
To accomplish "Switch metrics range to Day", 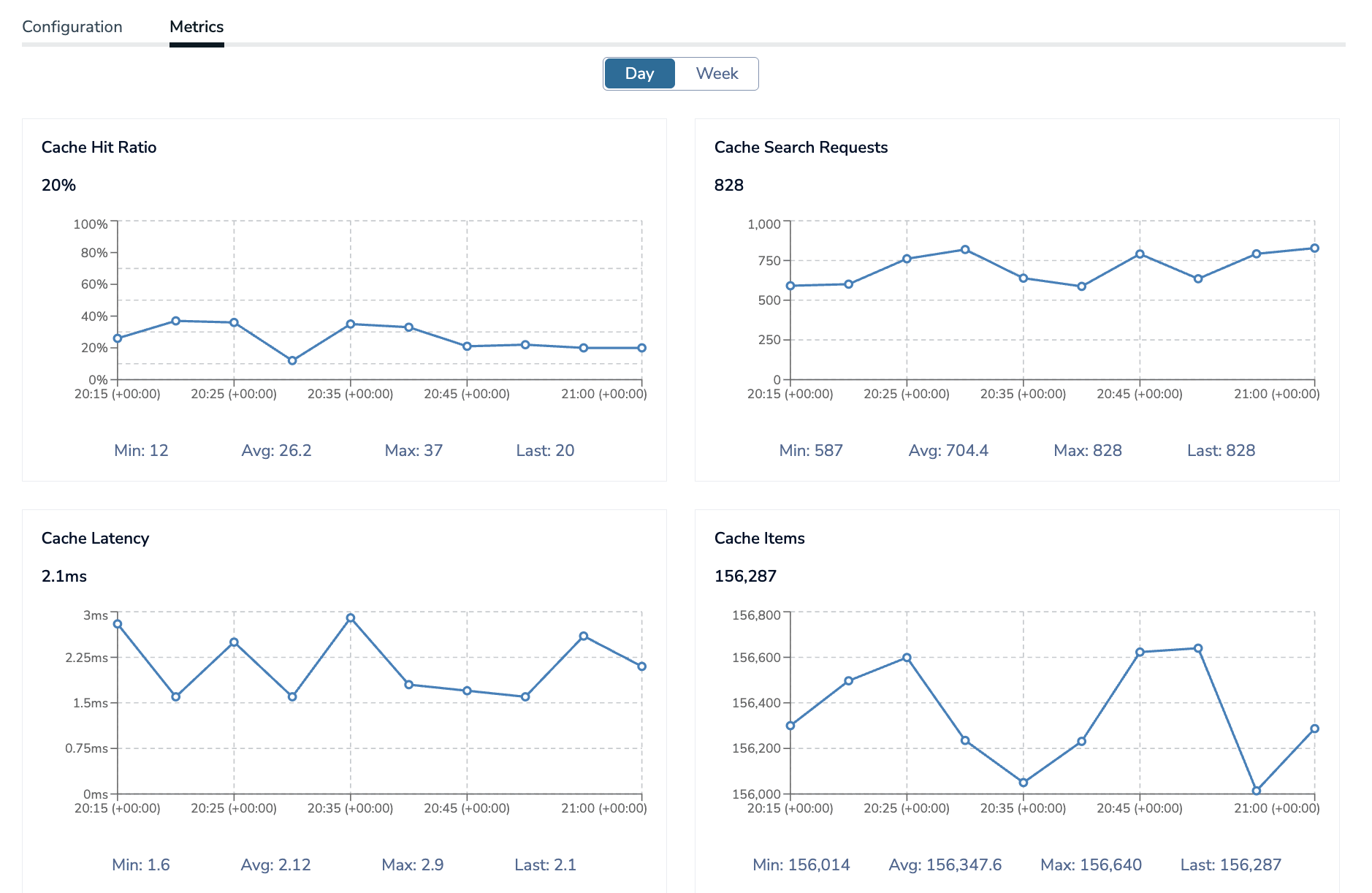I will [x=639, y=74].
